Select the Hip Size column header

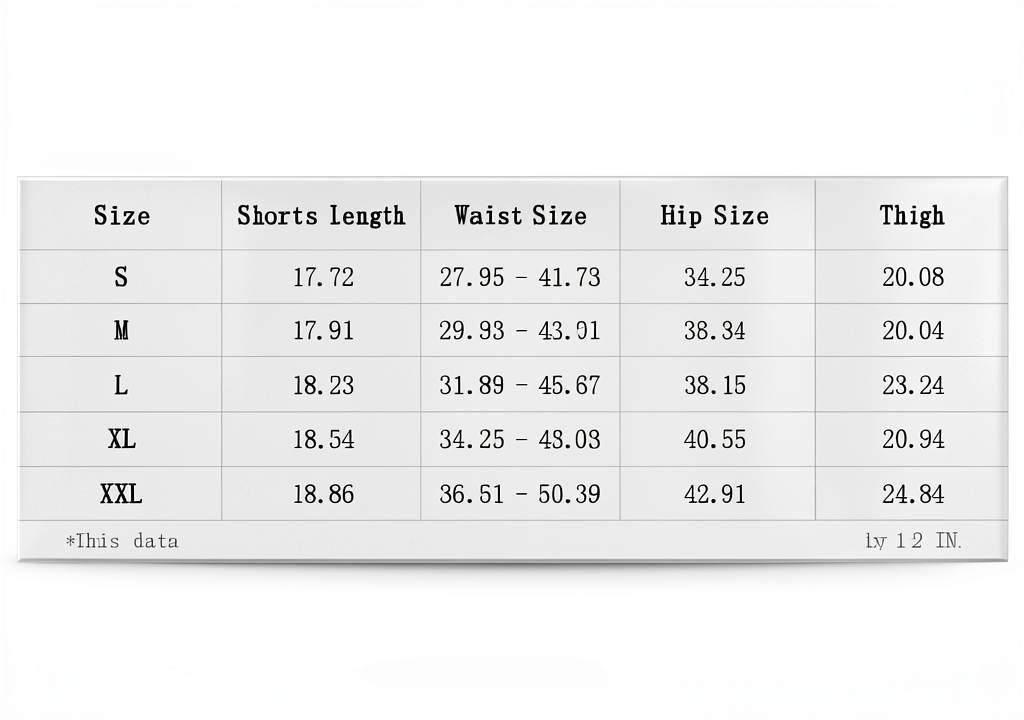[714, 216]
